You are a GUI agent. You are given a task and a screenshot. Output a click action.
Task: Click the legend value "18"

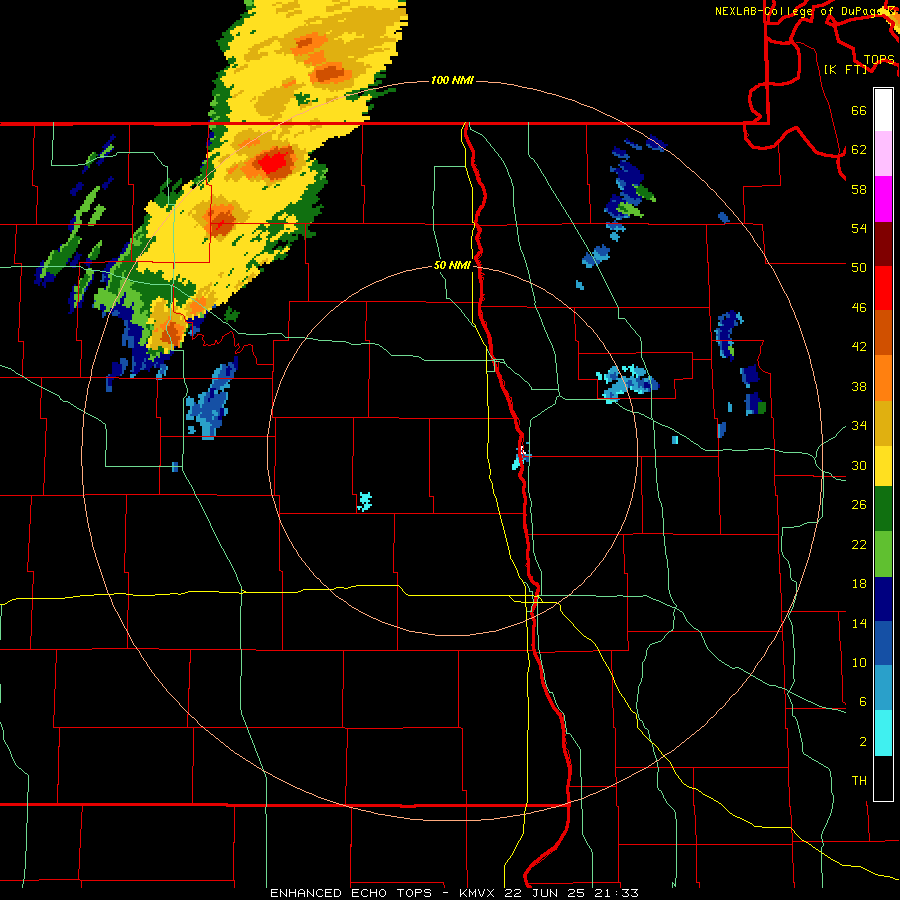click(x=859, y=584)
